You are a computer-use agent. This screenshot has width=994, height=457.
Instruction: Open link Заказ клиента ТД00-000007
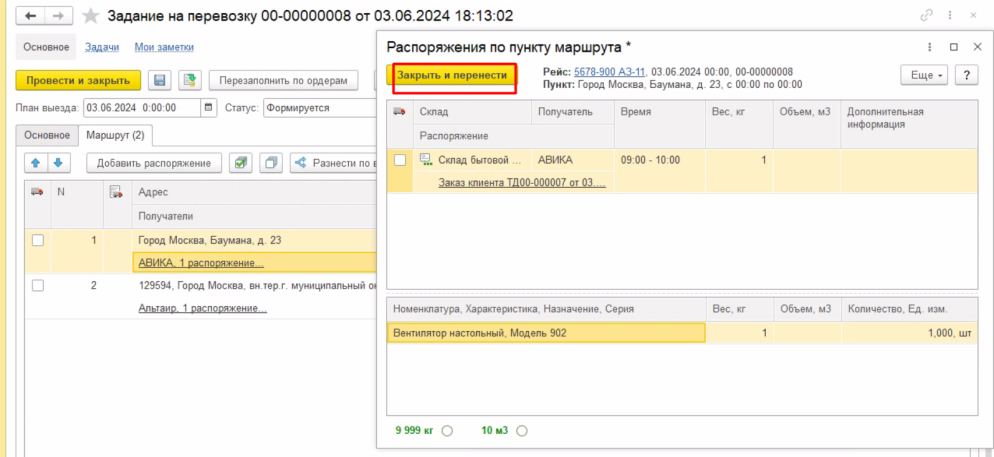[x=522, y=181]
